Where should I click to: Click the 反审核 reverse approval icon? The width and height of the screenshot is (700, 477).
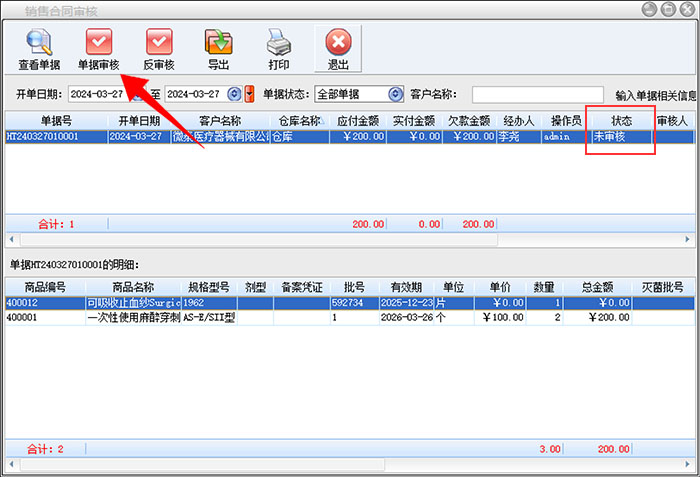coord(158,43)
